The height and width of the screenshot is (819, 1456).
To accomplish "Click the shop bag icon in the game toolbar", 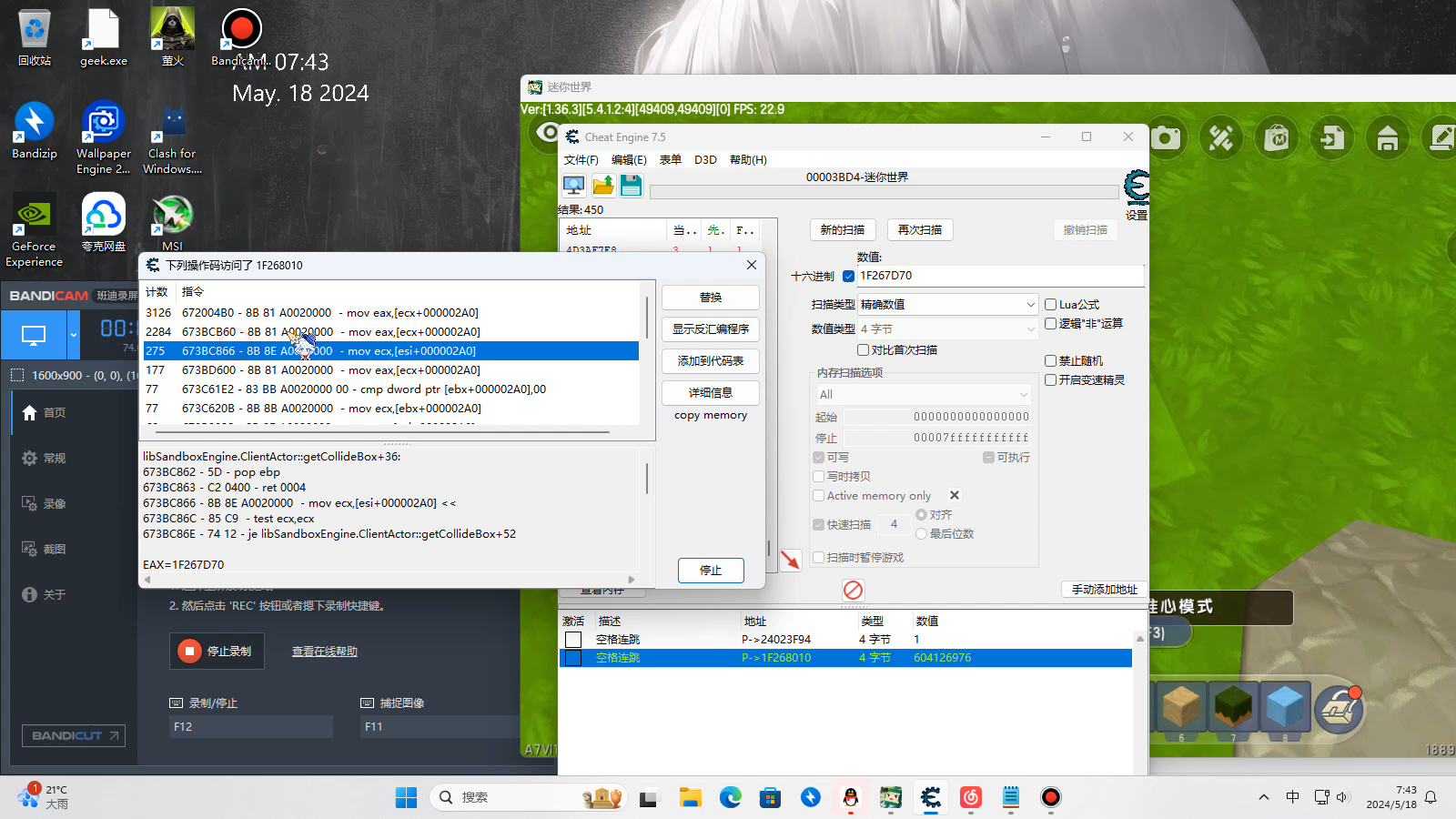I will pyautogui.click(x=1277, y=138).
